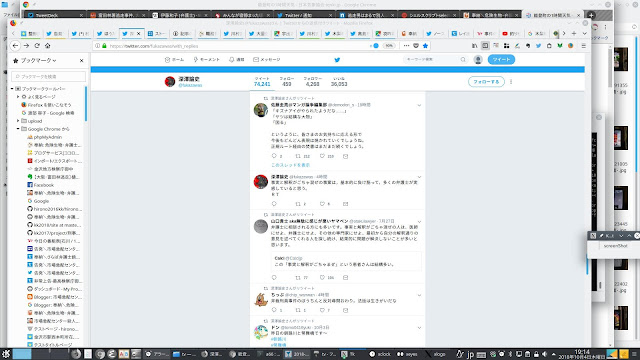640x360 pixels.
Task: Open the jp keyboard layout indicator in tray
Action: tap(471, 354)
